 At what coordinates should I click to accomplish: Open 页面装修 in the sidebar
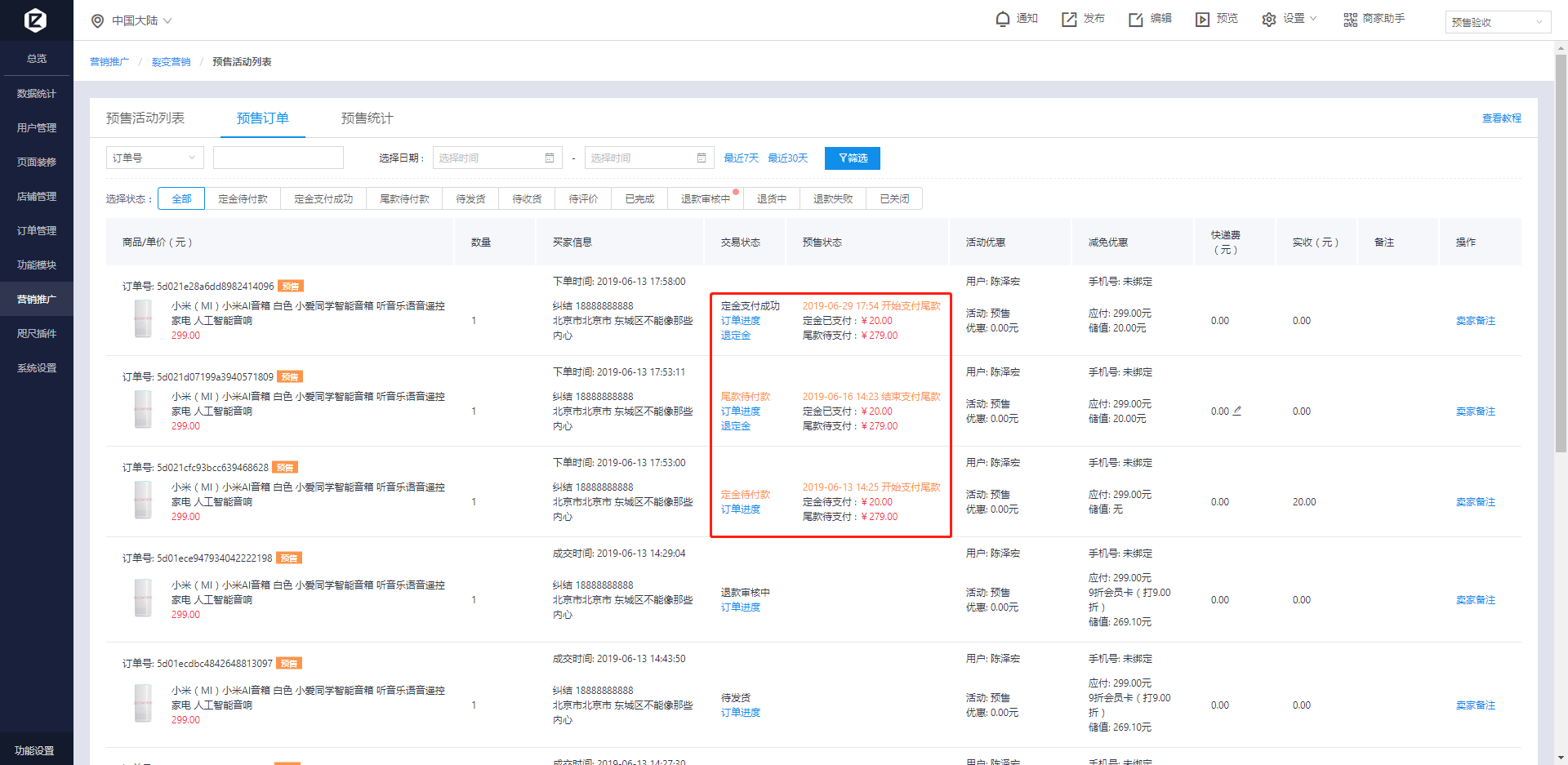point(37,162)
